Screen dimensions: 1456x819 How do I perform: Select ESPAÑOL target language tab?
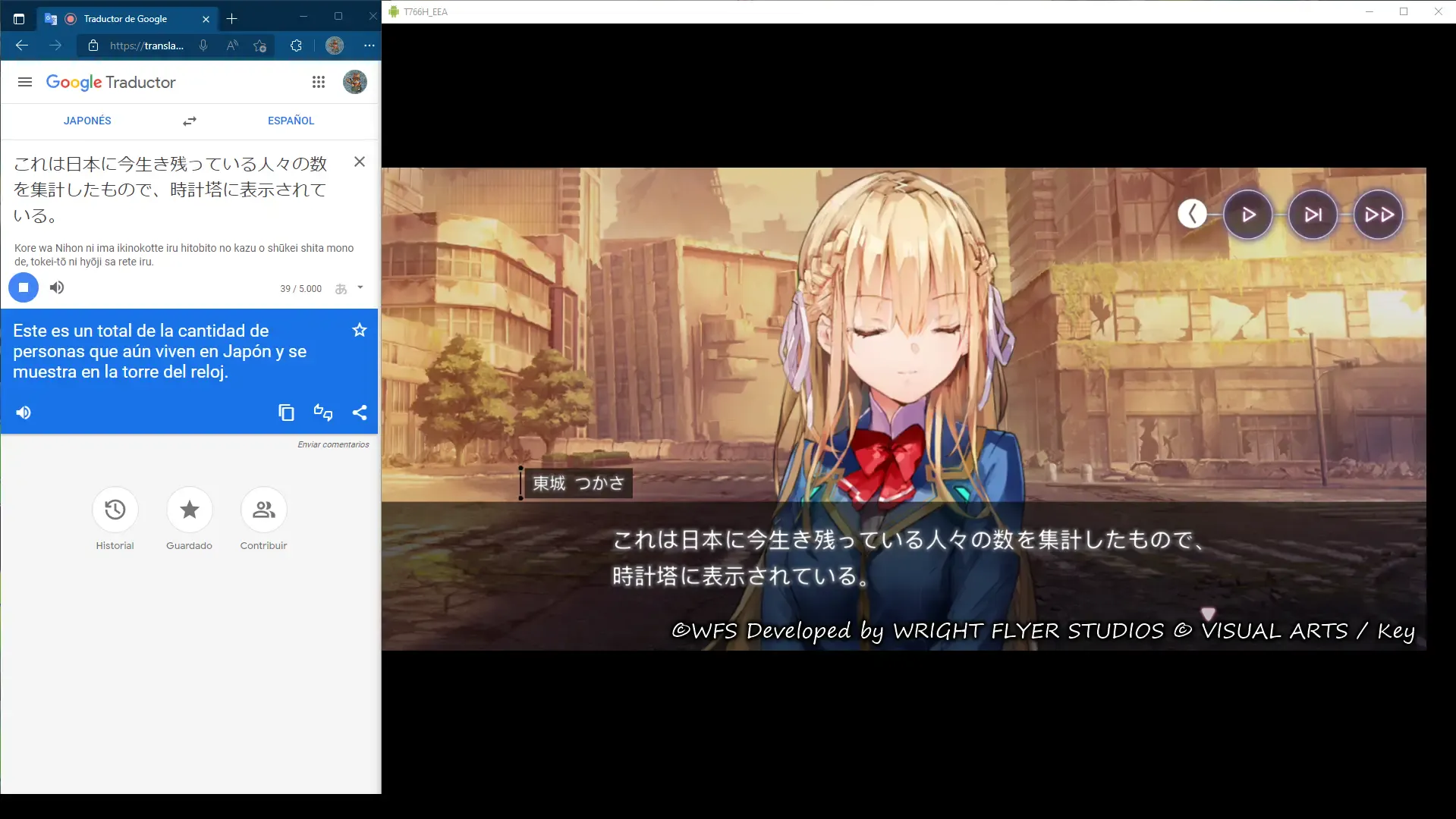pos(291,121)
